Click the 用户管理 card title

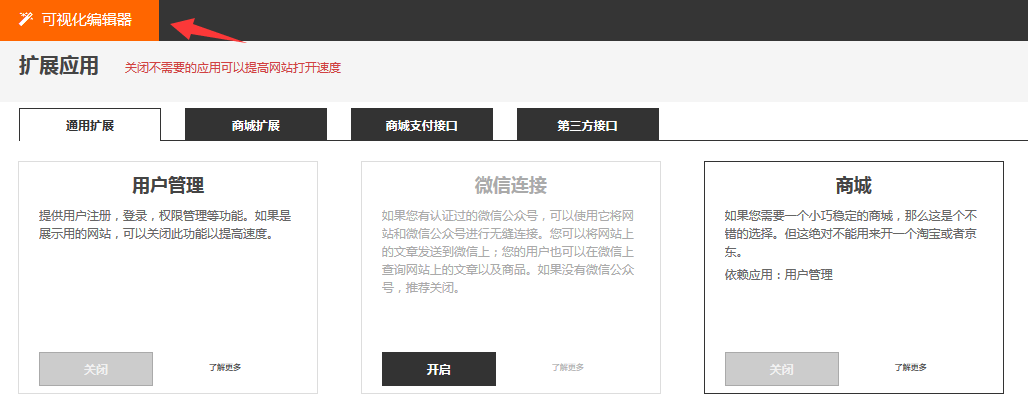click(x=168, y=186)
